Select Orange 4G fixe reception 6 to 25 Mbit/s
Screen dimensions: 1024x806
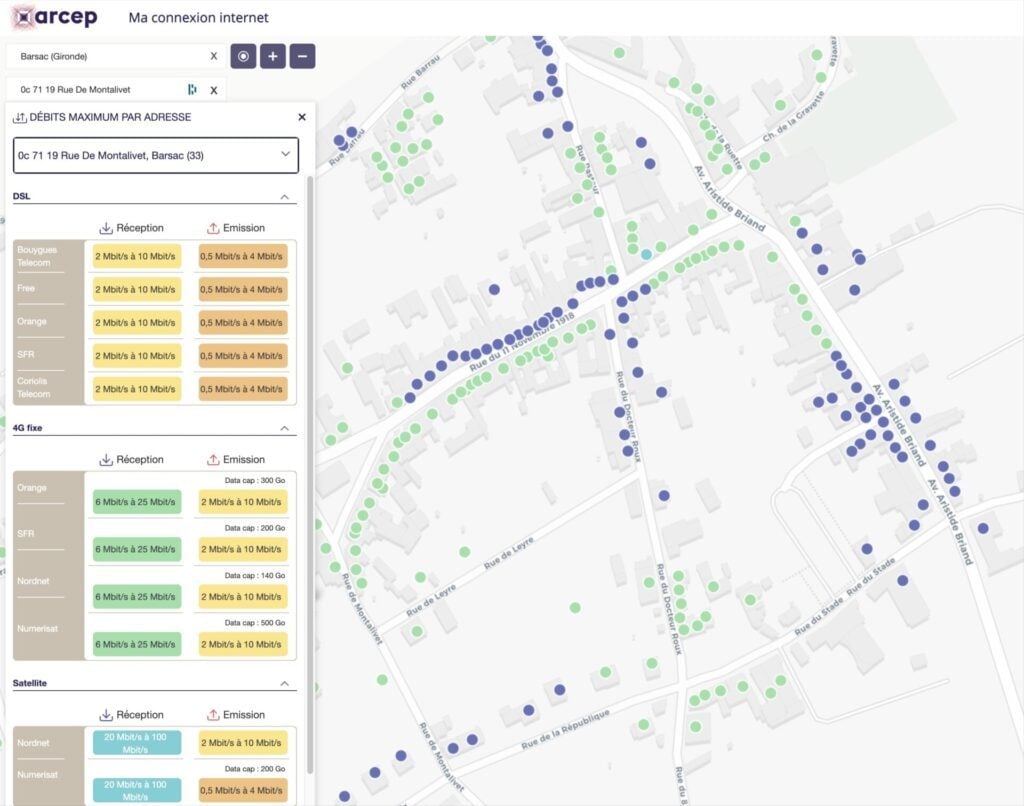[x=136, y=502]
